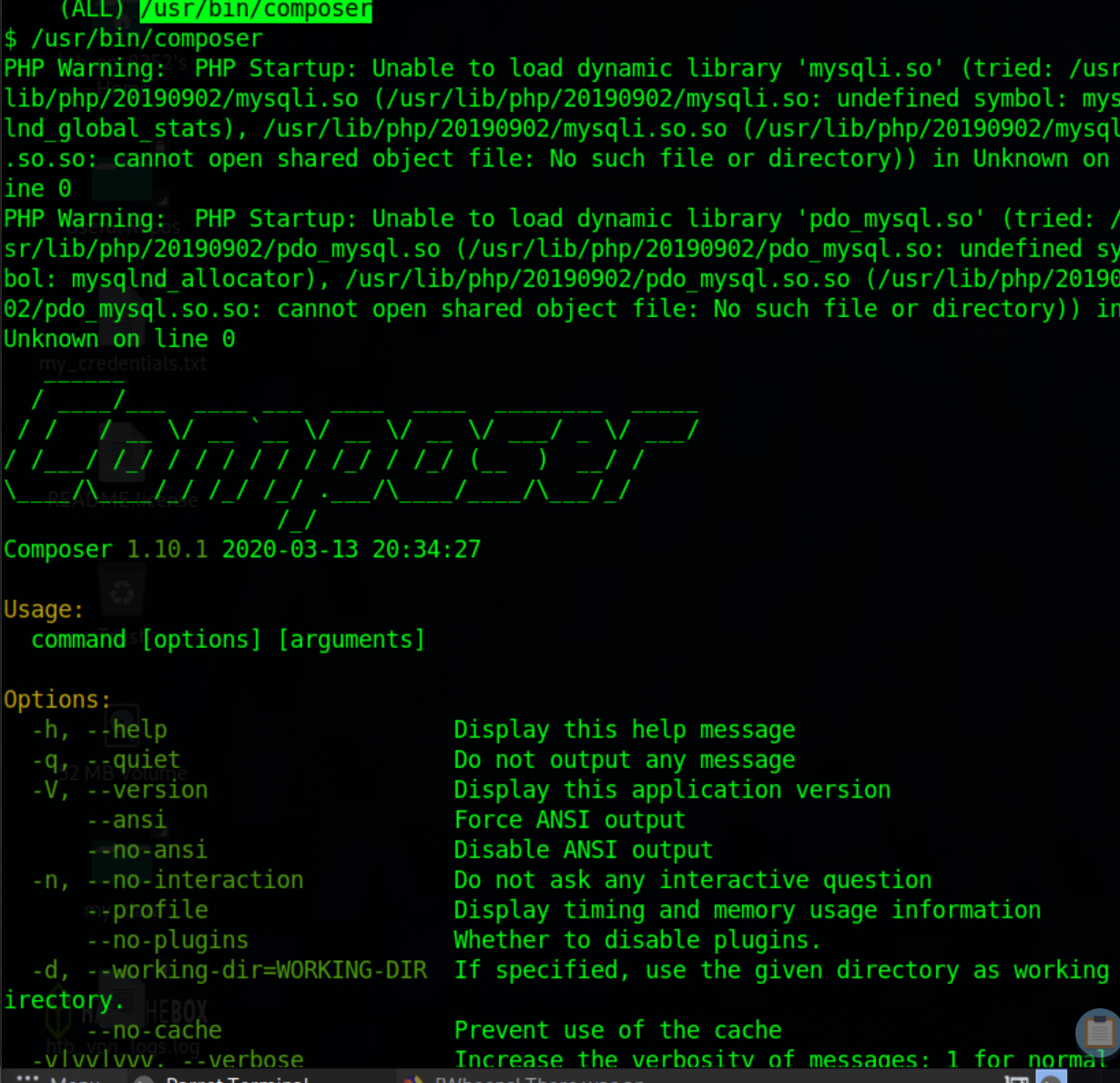Click 'Do not output any message' description

click(x=625, y=760)
